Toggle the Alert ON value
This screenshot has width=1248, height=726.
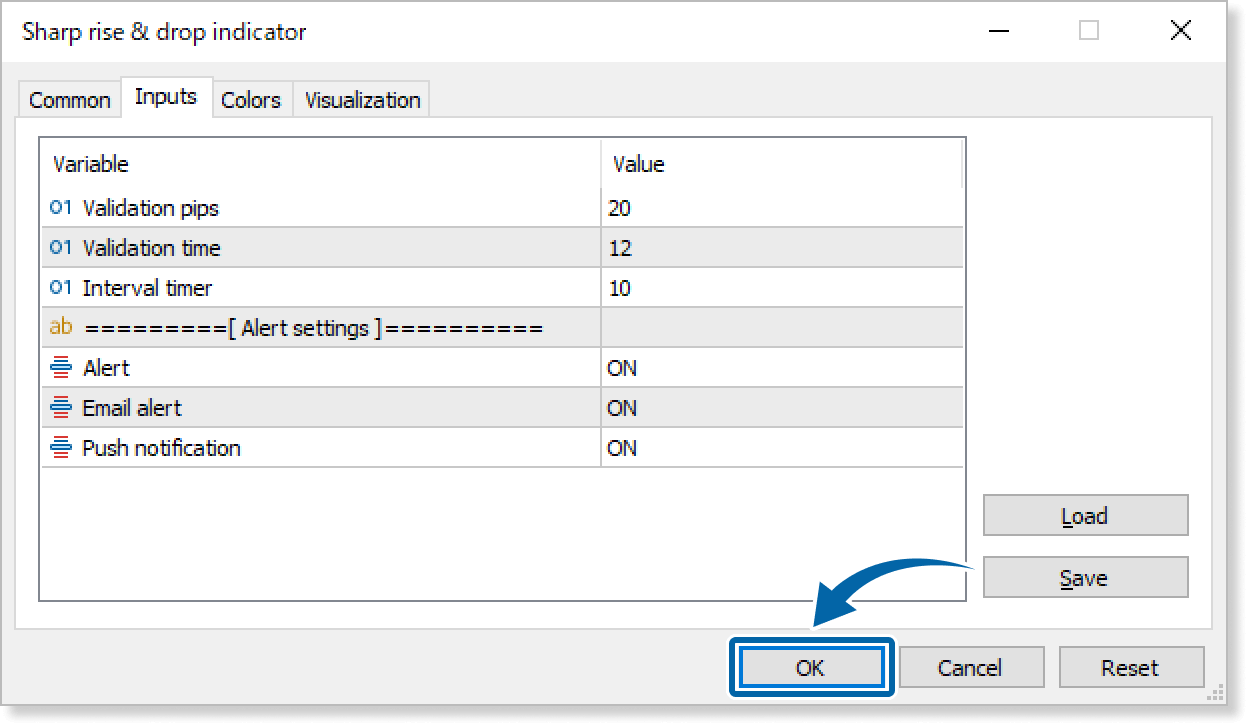(622, 368)
